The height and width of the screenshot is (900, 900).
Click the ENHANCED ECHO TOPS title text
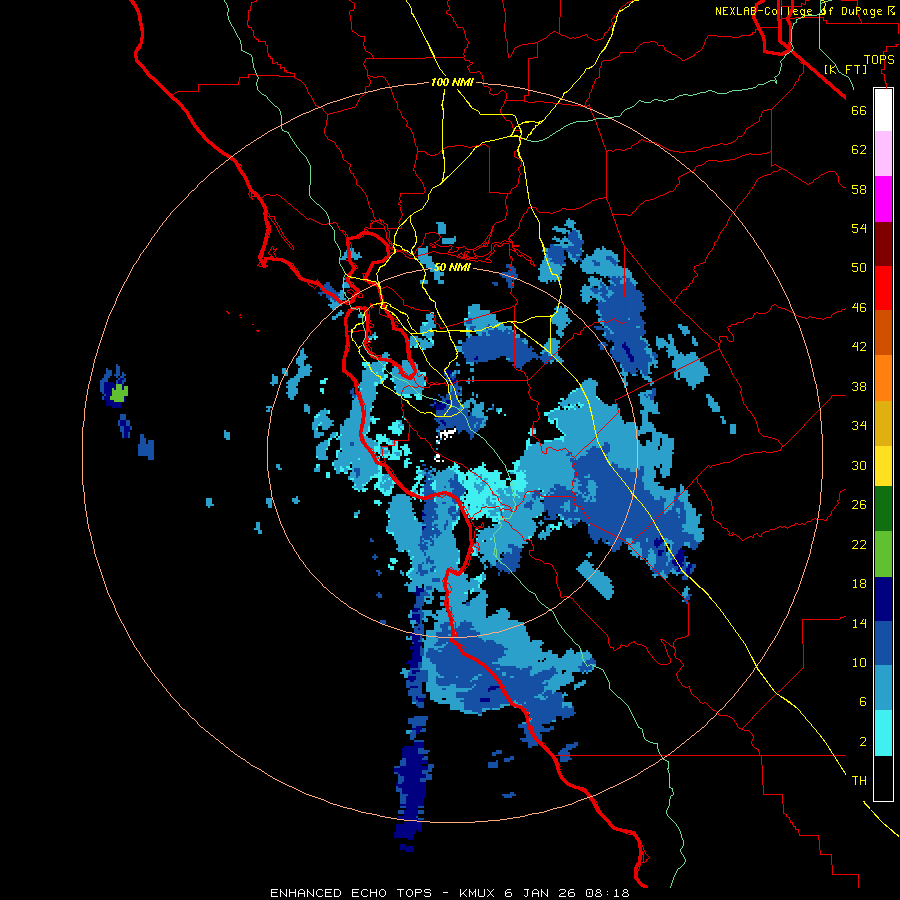pyautogui.click(x=351, y=893)
